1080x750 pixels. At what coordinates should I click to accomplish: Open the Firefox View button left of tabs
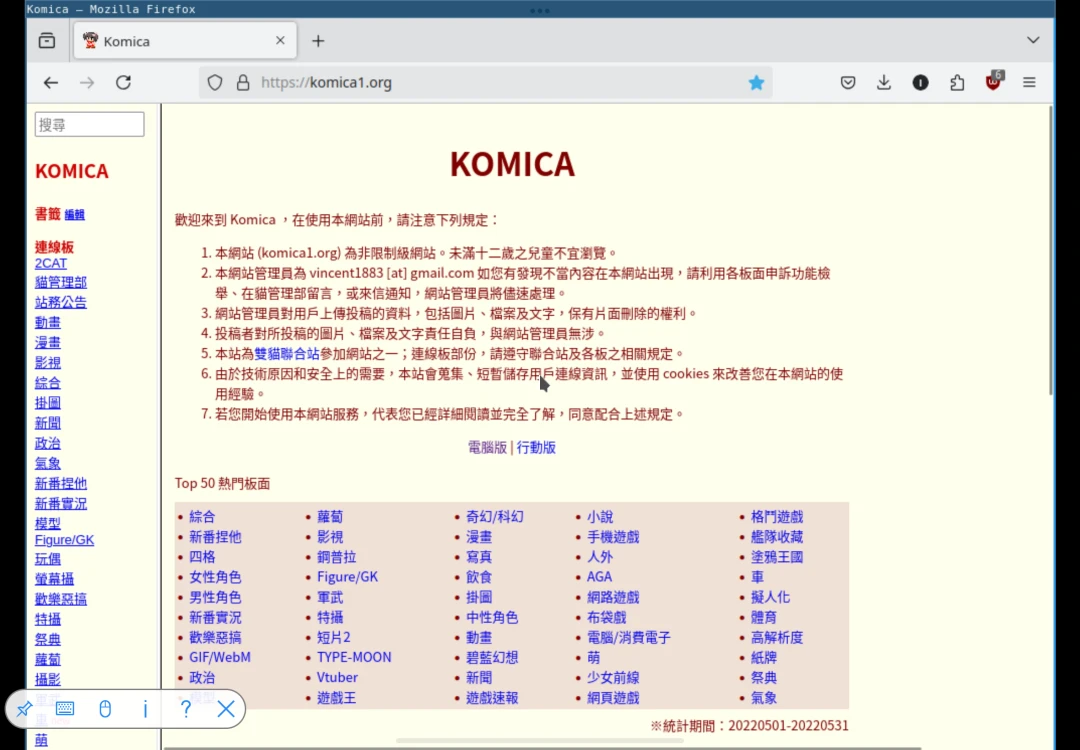tap(47, 41)
